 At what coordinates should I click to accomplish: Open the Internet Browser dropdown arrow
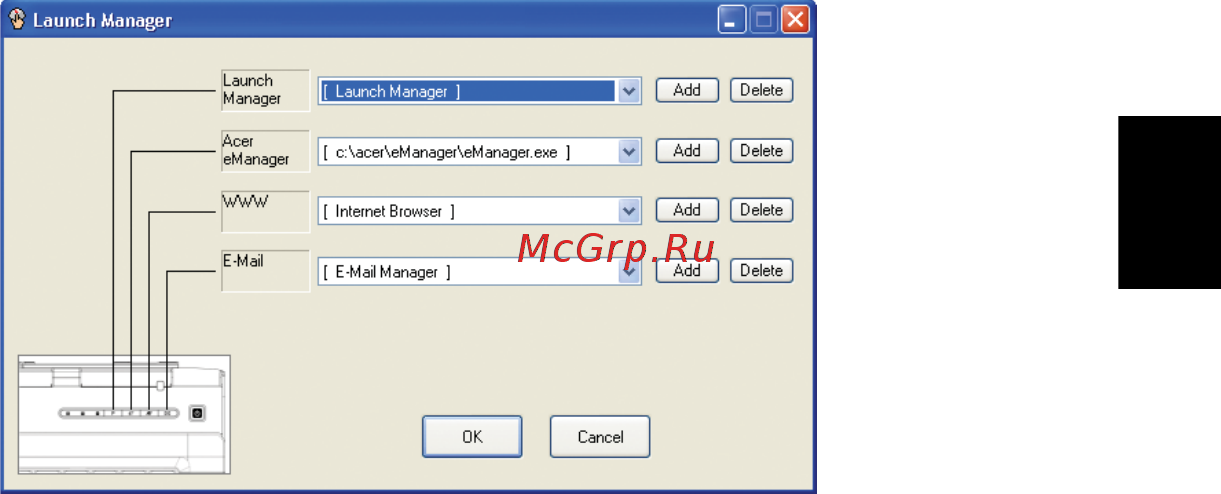(629, 211)
